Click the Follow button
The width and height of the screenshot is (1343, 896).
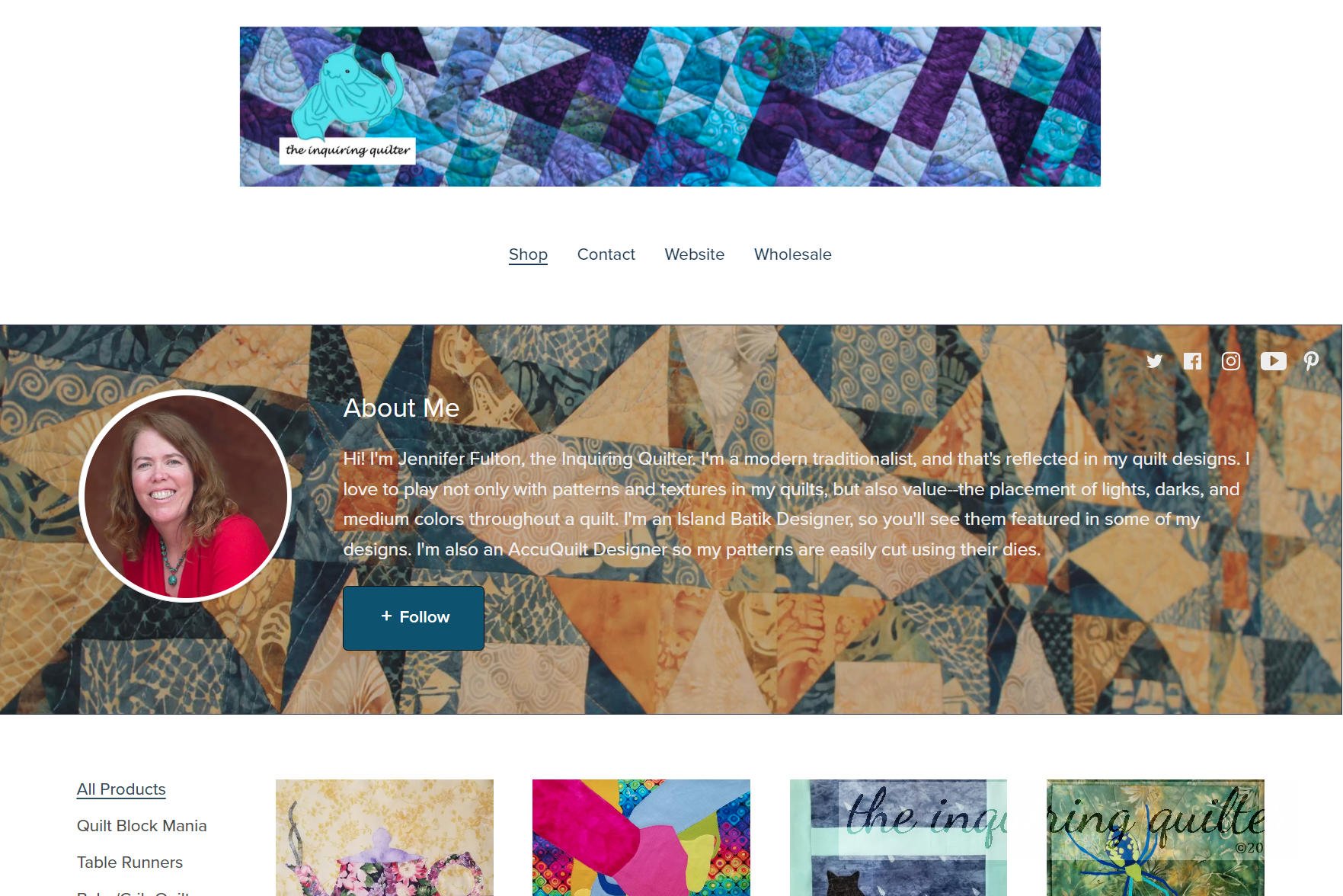pyautogui.click(x=414, y=618)
